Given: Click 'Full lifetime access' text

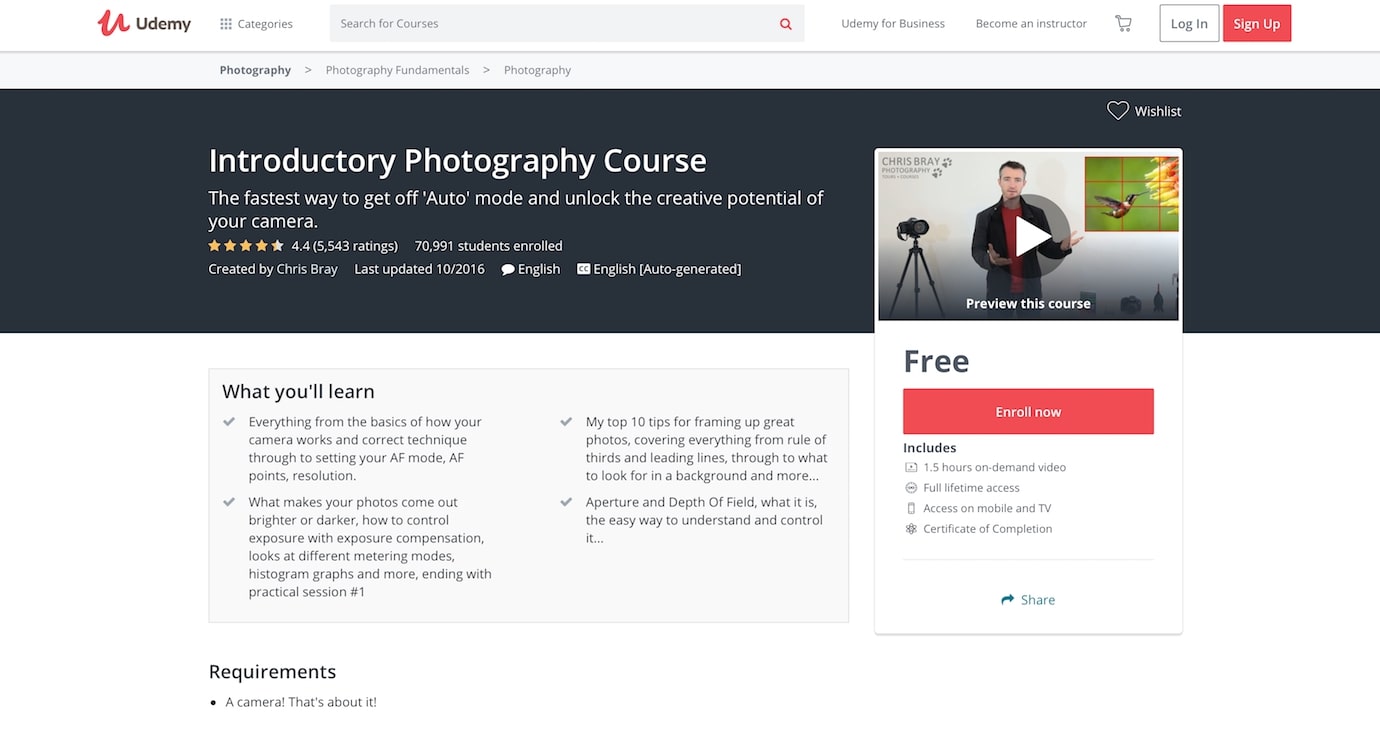Looking at the screenshot, I should point(971,488).
